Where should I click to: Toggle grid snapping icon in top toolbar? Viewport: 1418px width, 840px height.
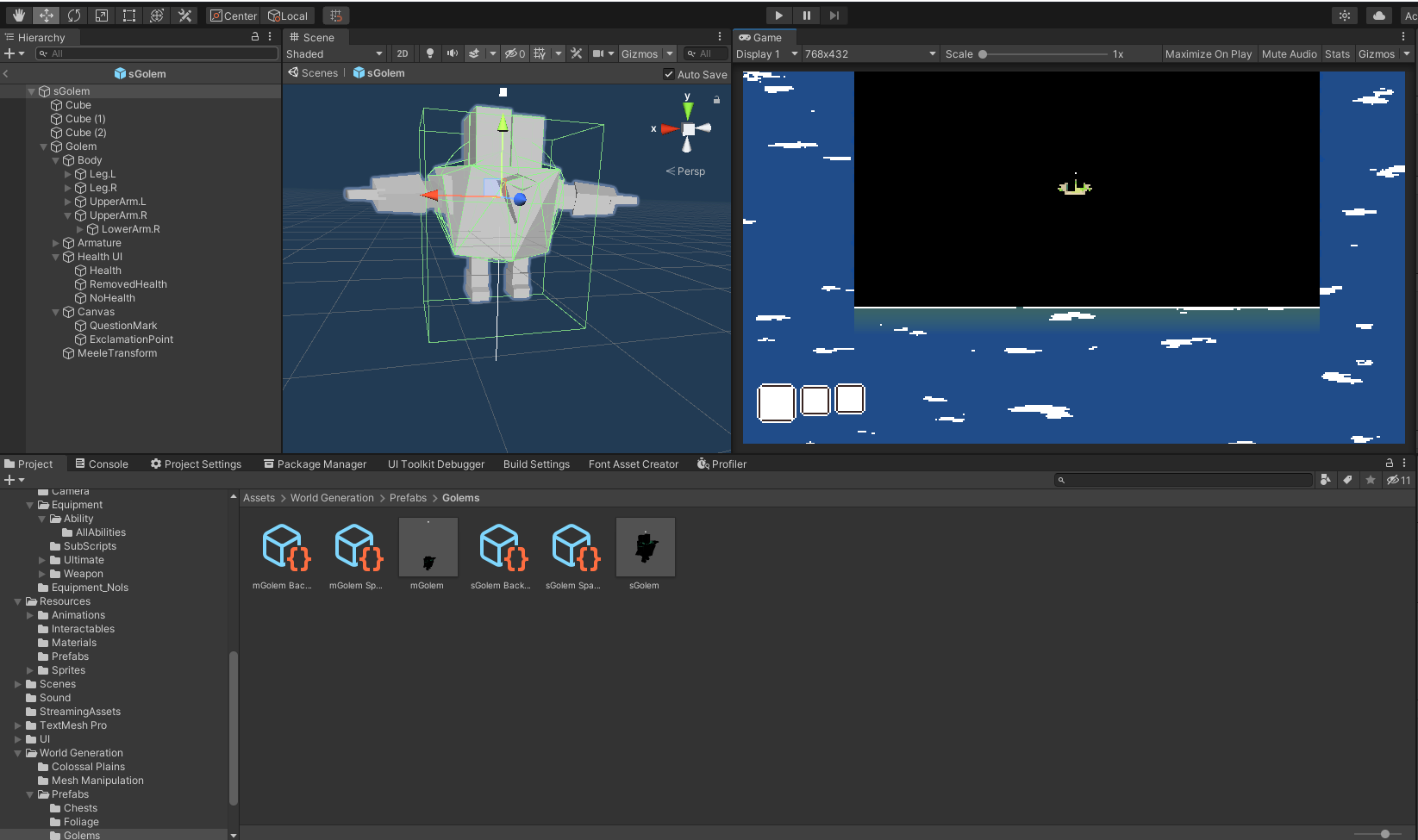(336, 16)
